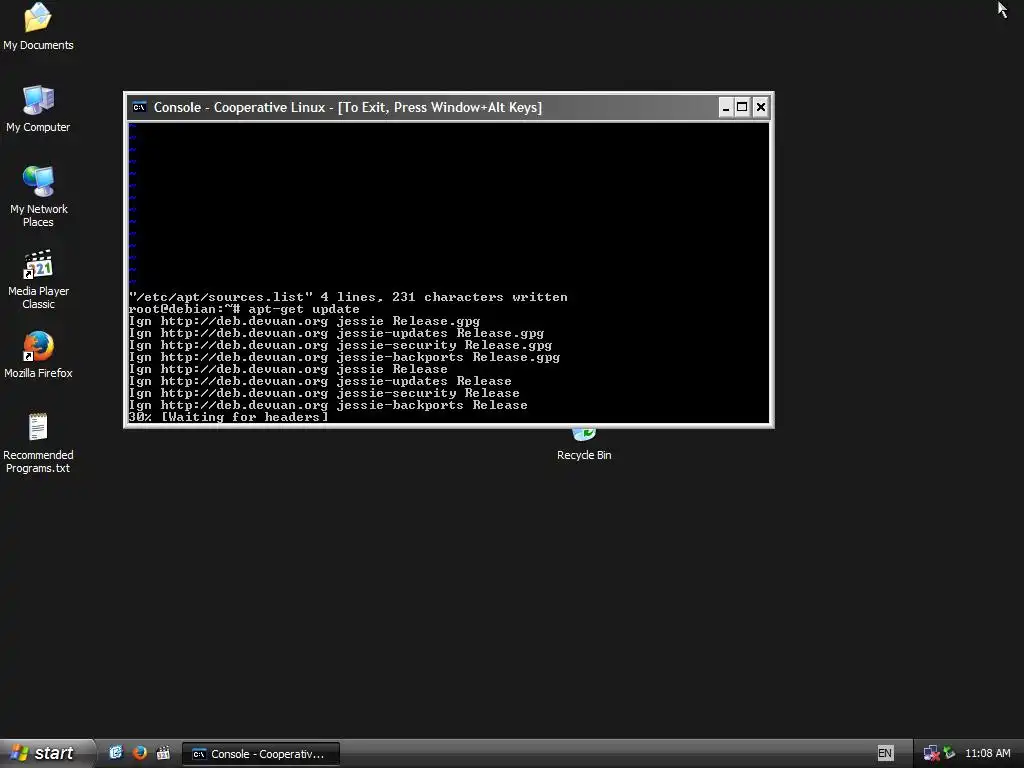Screen dimensions: 1024x768
Task: Click the '30% [Waiting for headers]' line
Action: click(x=229, y=417)
